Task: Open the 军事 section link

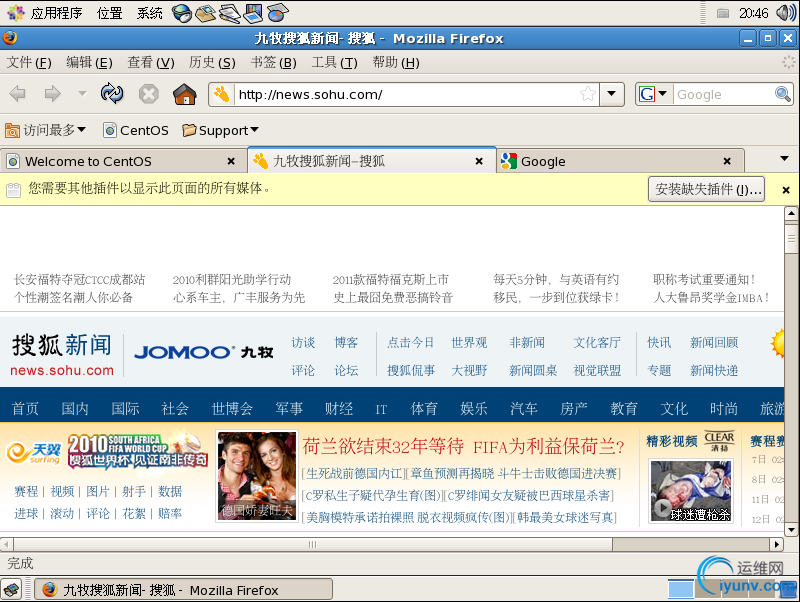Action: [289, 409]
